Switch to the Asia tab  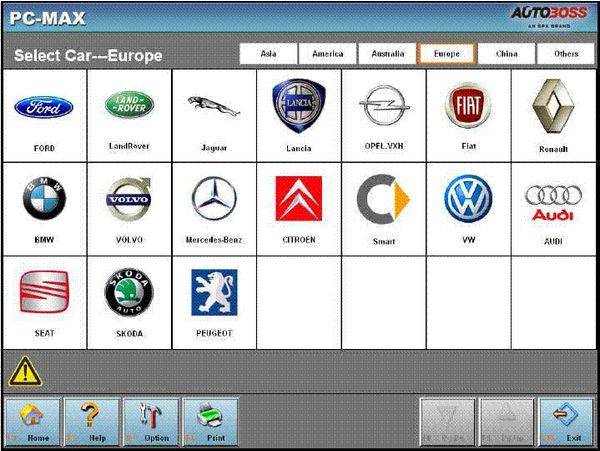[x=268, y=54]
